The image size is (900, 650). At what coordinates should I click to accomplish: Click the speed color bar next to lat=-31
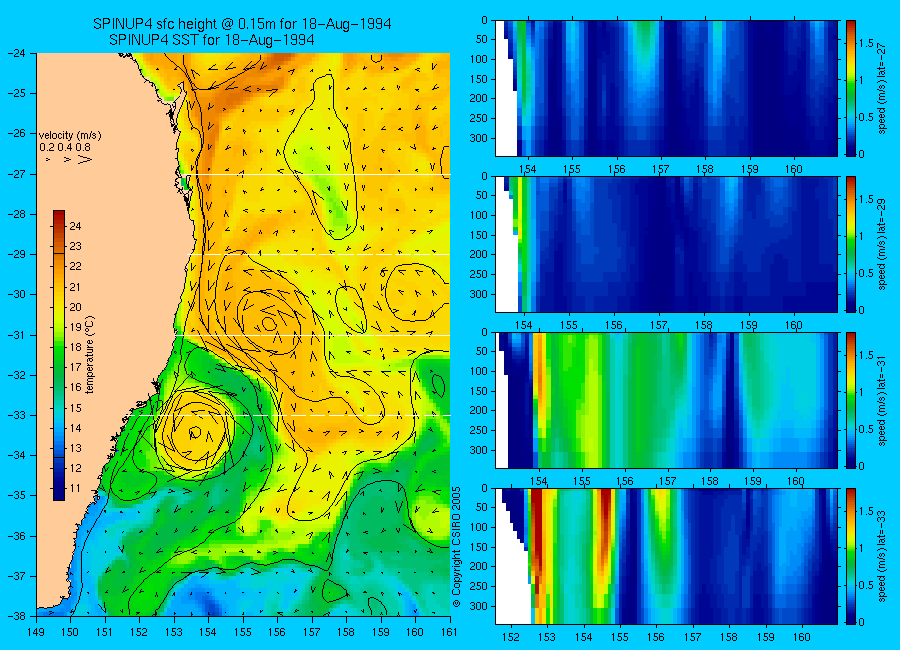pyautogui.click(x=851, y=400)
